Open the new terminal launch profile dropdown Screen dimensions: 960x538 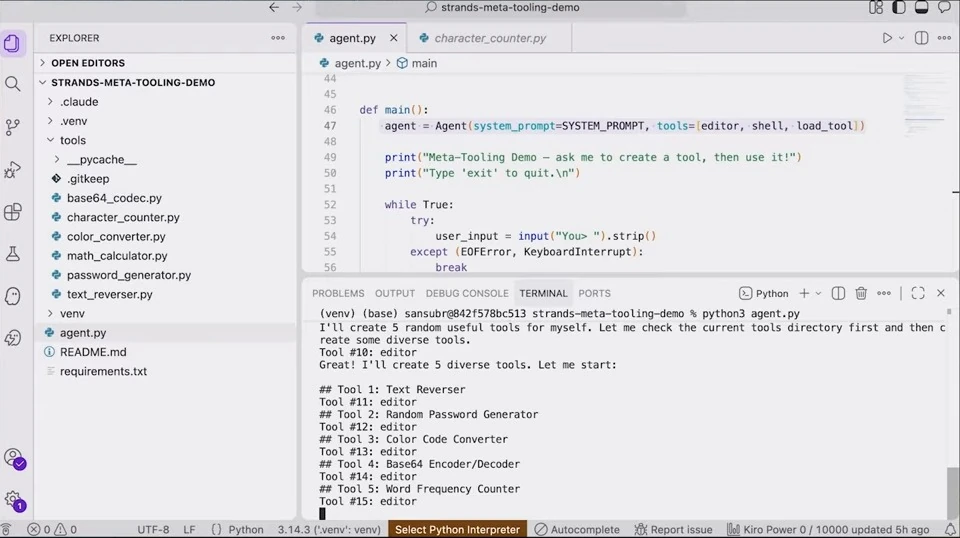(x=818, y=293)
